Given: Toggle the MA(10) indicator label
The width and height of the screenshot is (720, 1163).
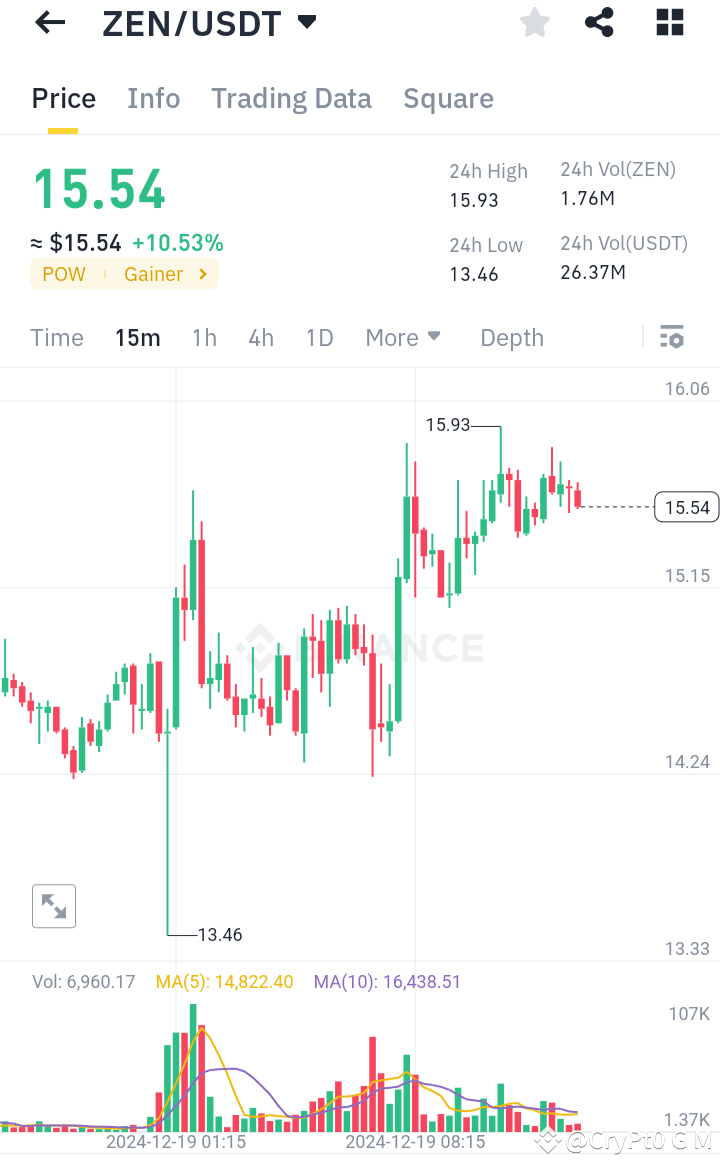Looking at the screenshot, I should pyautogui.click(x=386, y=982).
